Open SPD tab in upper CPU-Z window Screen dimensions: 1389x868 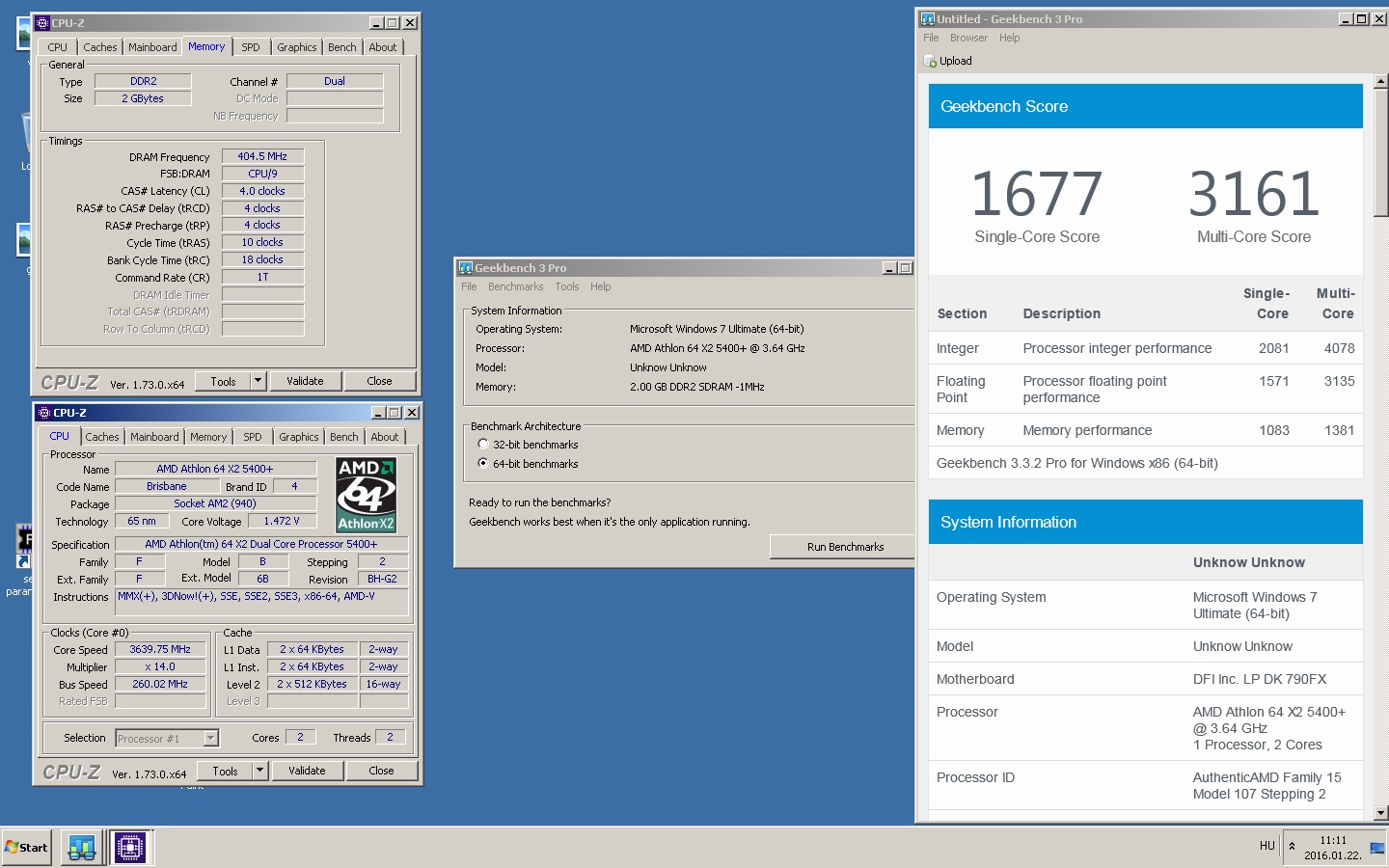[251, 47]
